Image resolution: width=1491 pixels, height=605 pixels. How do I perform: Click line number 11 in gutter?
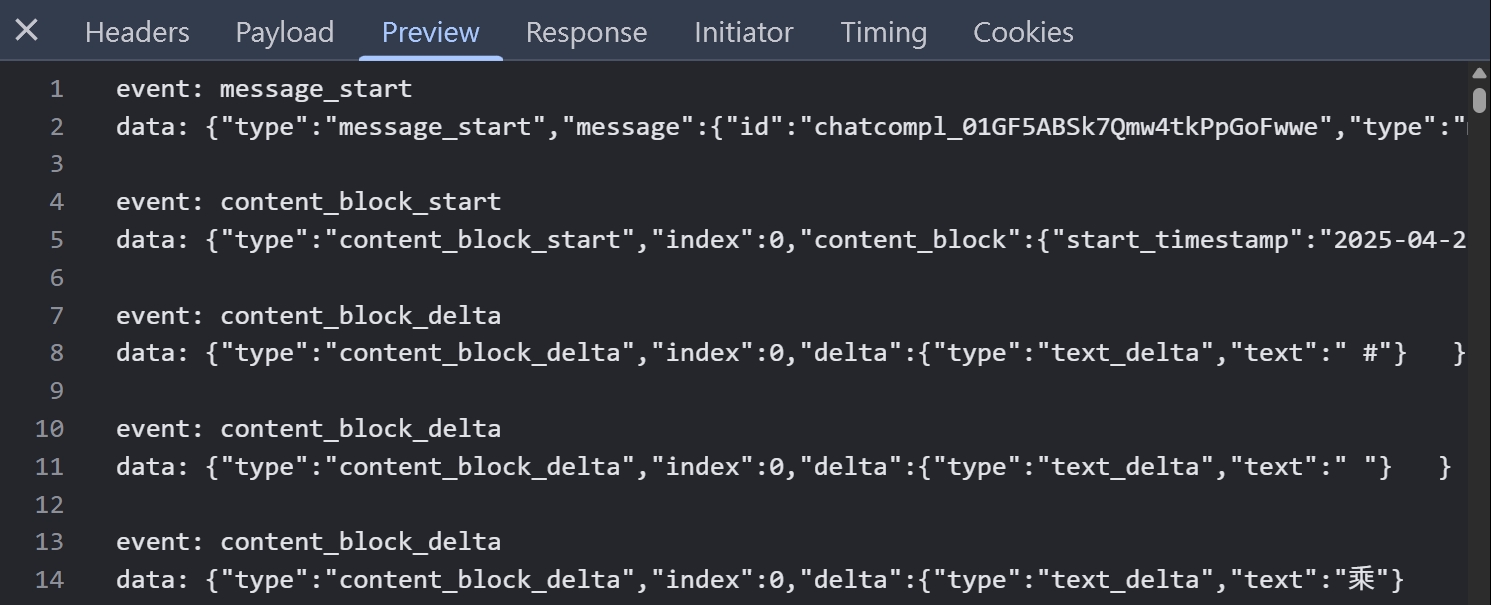(49, 466)
